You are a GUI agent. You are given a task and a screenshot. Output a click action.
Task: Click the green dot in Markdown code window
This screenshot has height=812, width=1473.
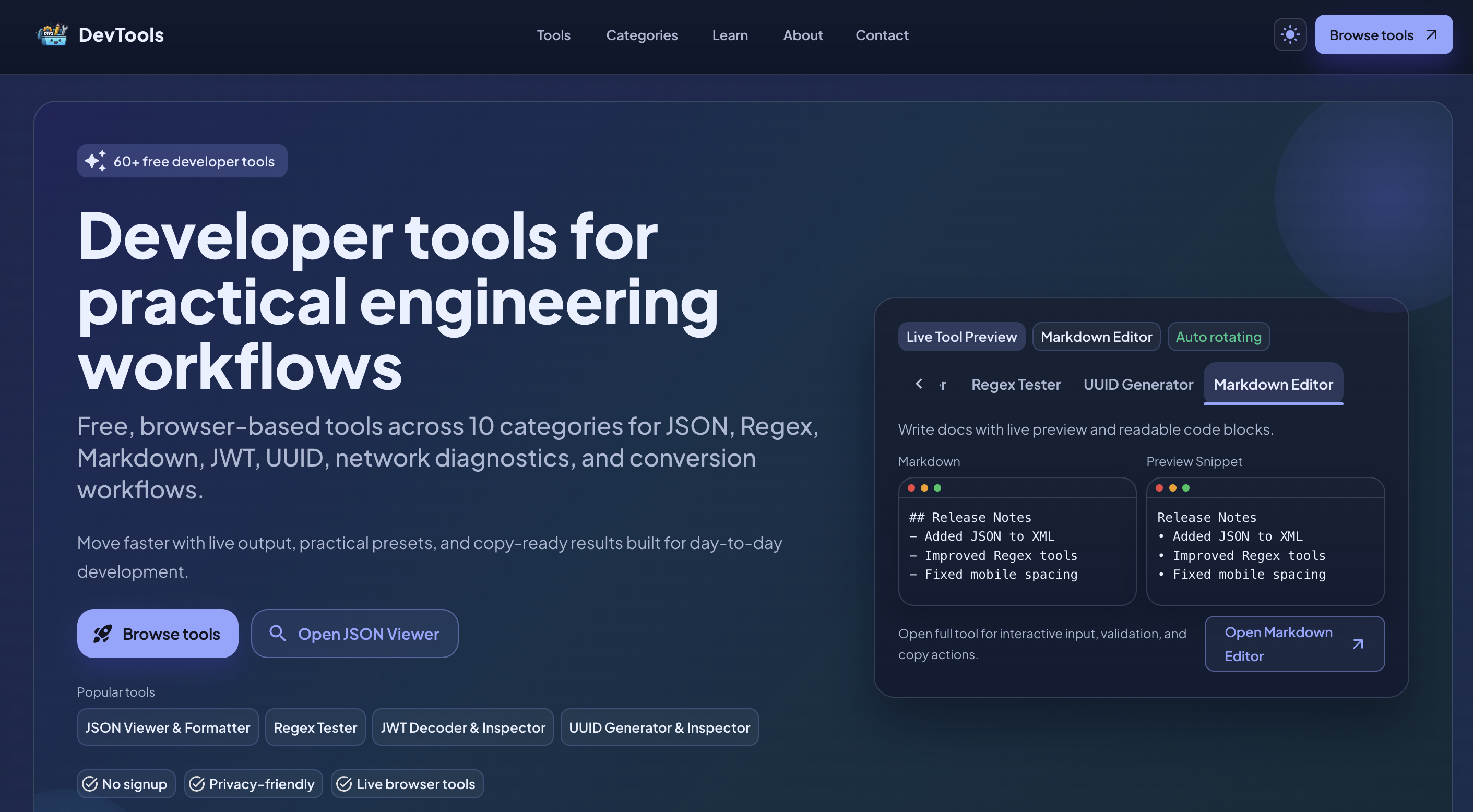click(x=937, y=488)
